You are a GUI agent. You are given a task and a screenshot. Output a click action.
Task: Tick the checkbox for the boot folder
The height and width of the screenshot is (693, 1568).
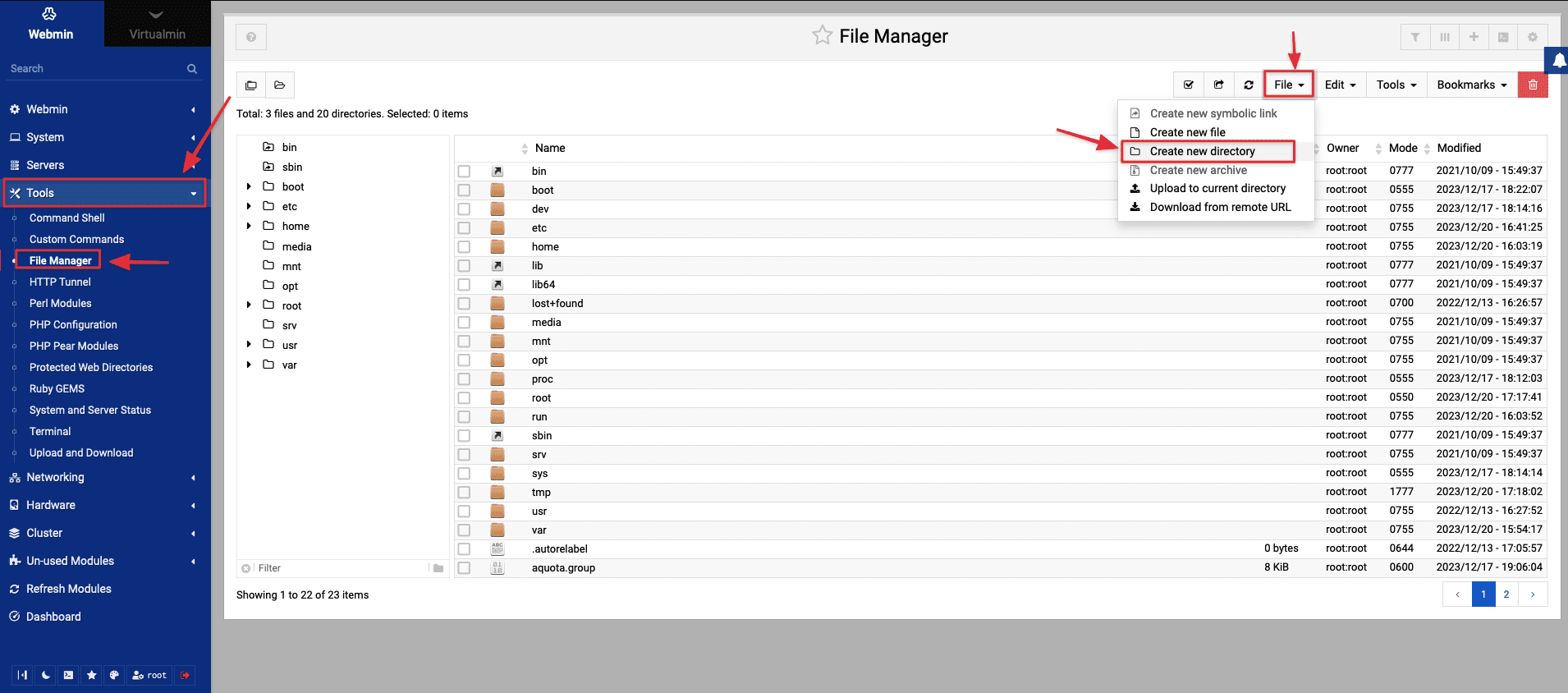point(465,190)
